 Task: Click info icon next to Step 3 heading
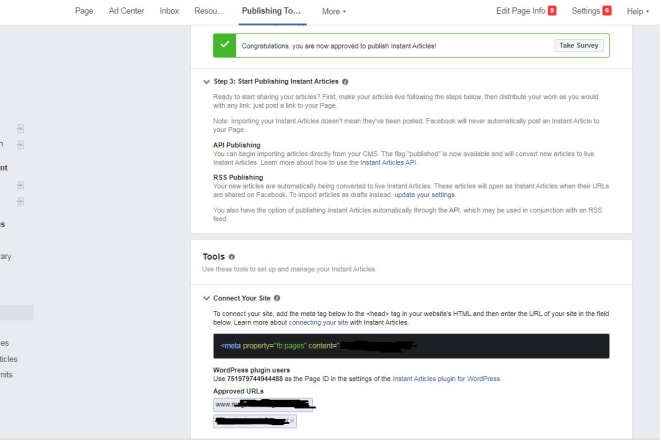click(345, 82)
